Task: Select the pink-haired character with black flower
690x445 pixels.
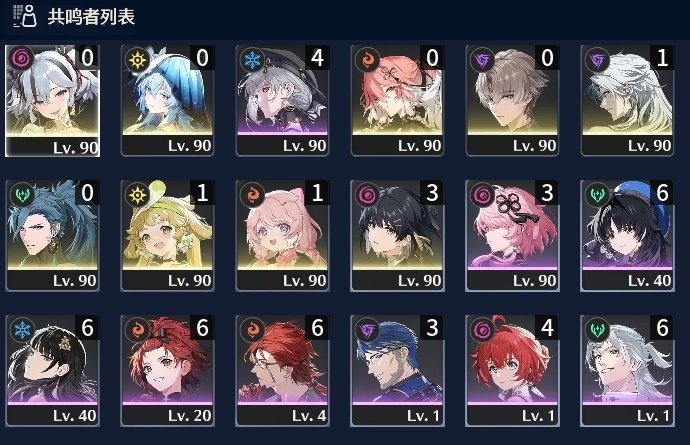Action: [512, 235]
